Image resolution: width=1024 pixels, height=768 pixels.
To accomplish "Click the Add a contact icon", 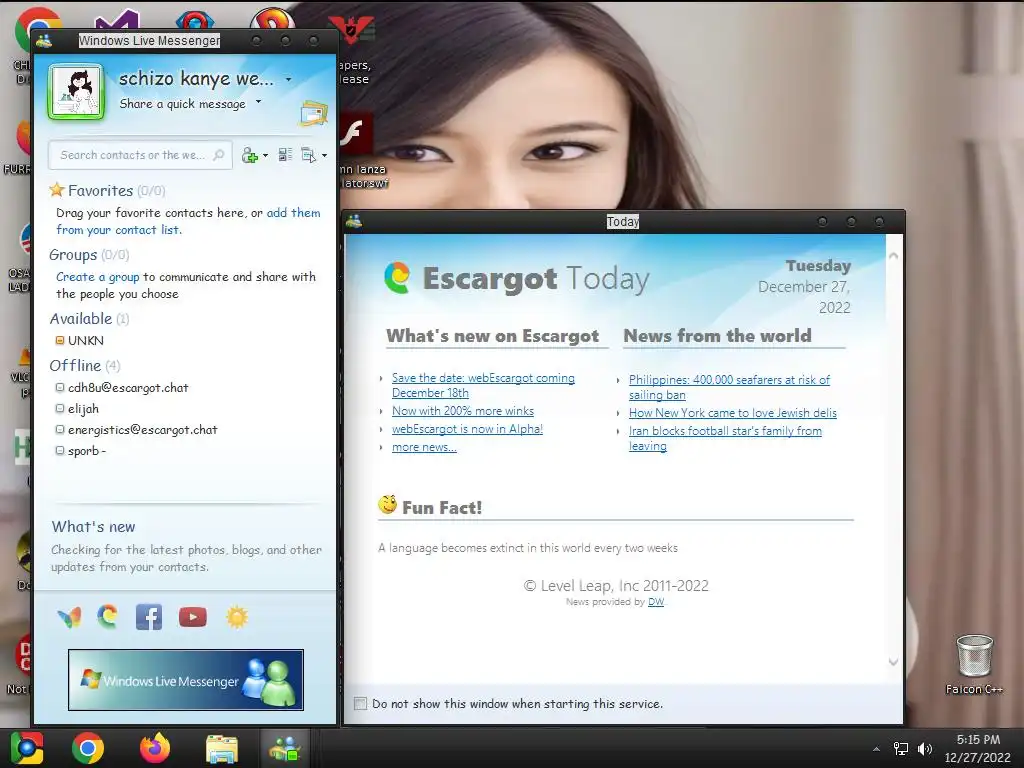I will [249, 155].
